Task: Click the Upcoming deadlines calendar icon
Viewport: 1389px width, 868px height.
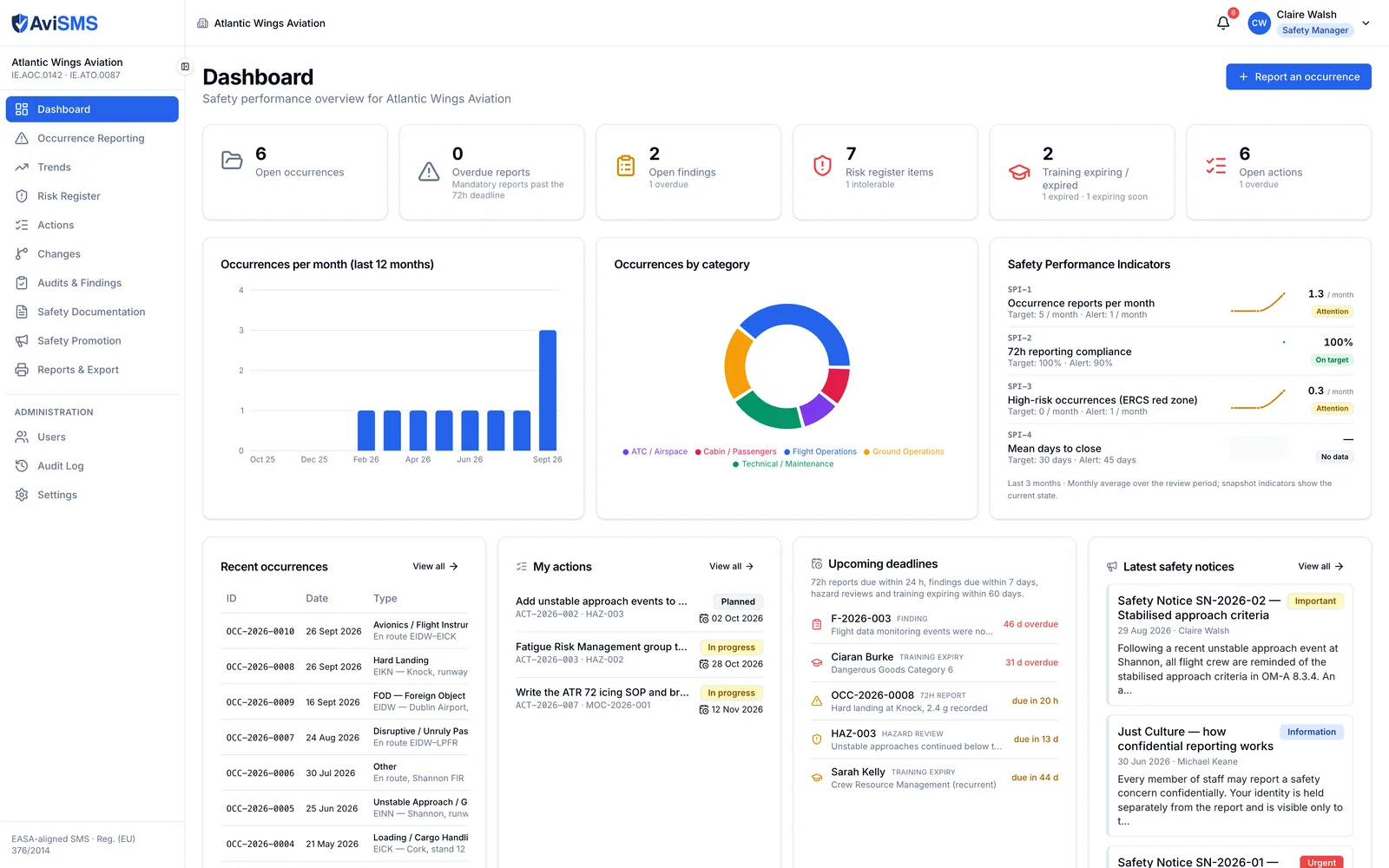Action: pos(817,564)
